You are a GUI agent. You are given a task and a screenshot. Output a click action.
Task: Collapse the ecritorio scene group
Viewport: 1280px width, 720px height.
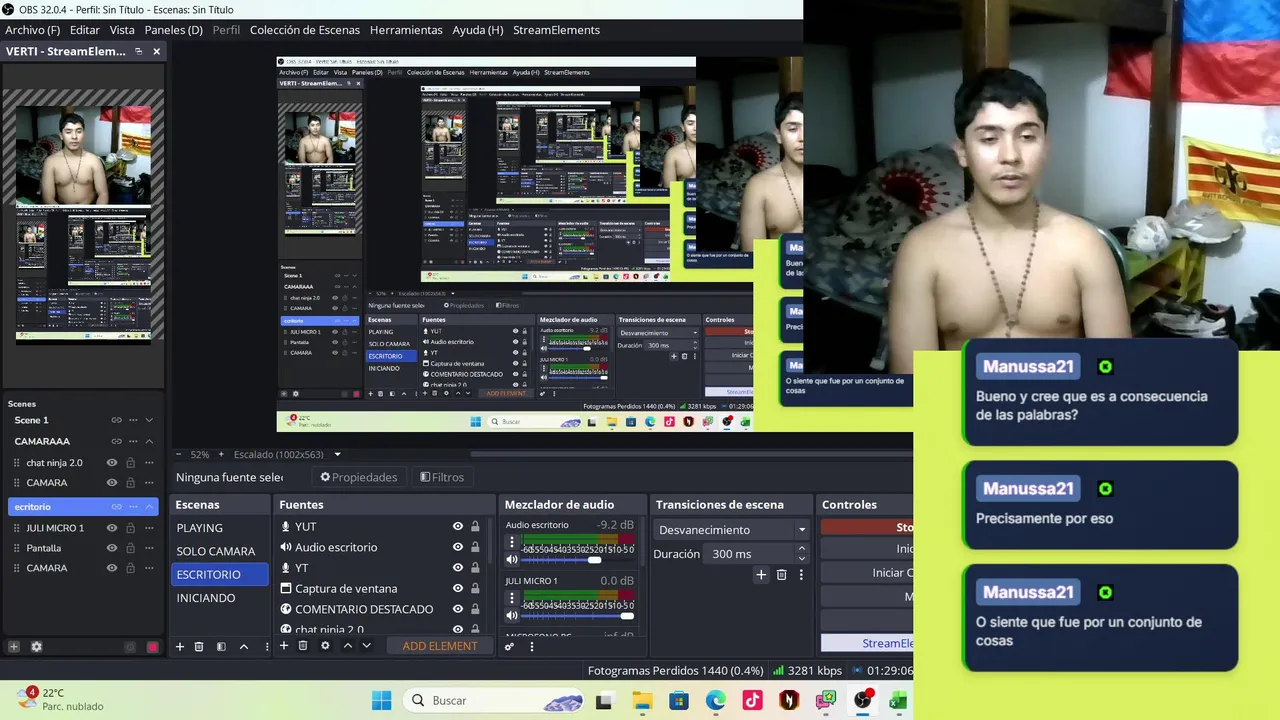(149, 507)
